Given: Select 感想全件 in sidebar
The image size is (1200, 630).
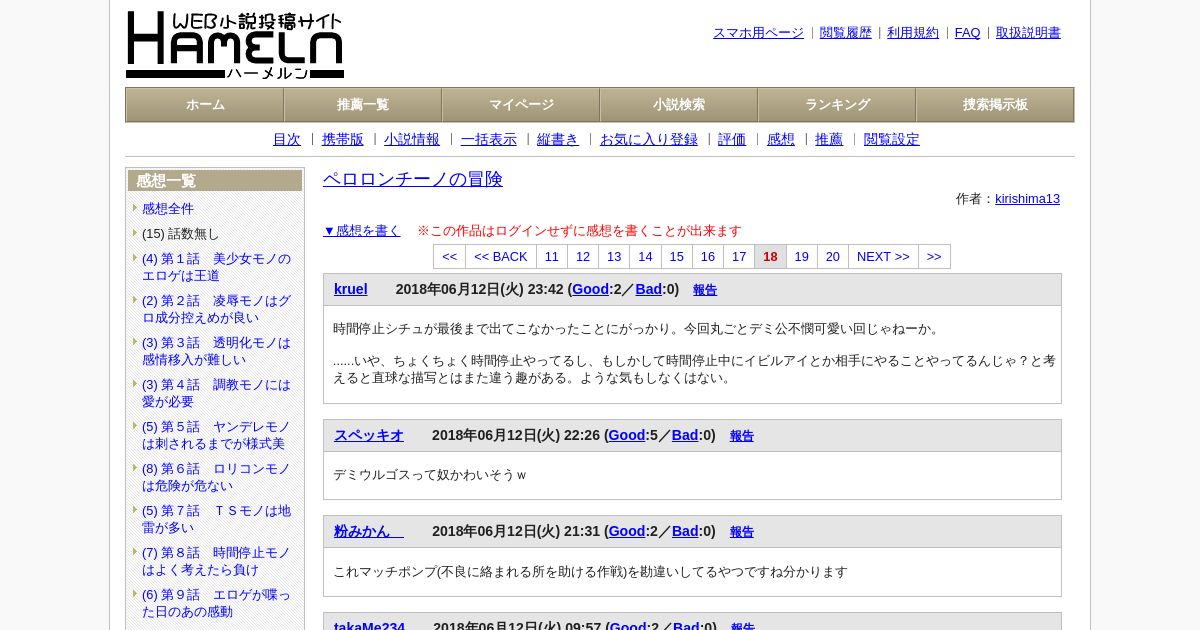Looking at the screenshot, I should click(x=168, y=209).
